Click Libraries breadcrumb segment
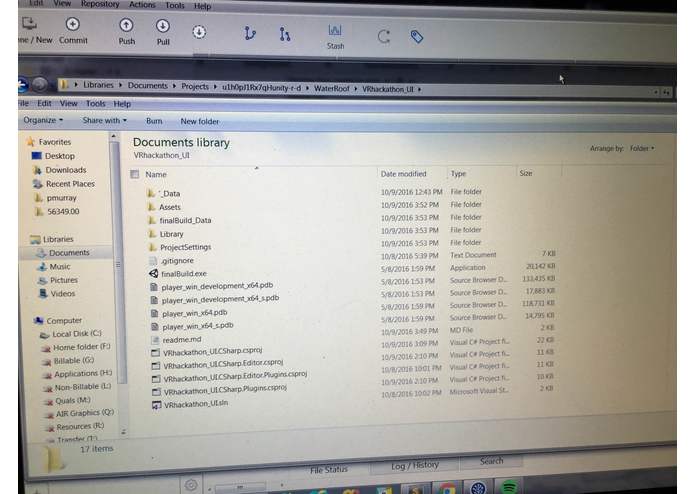695x494 pixels. coord(98,85)
